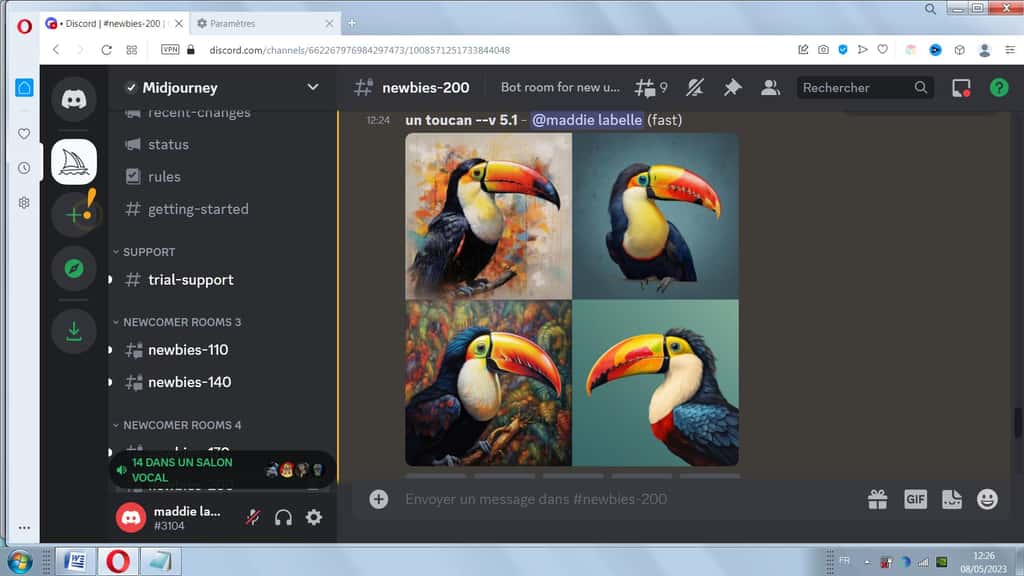Open the trial-support channel
This screenshot has height=576, width=1024.
pos(190,280)
